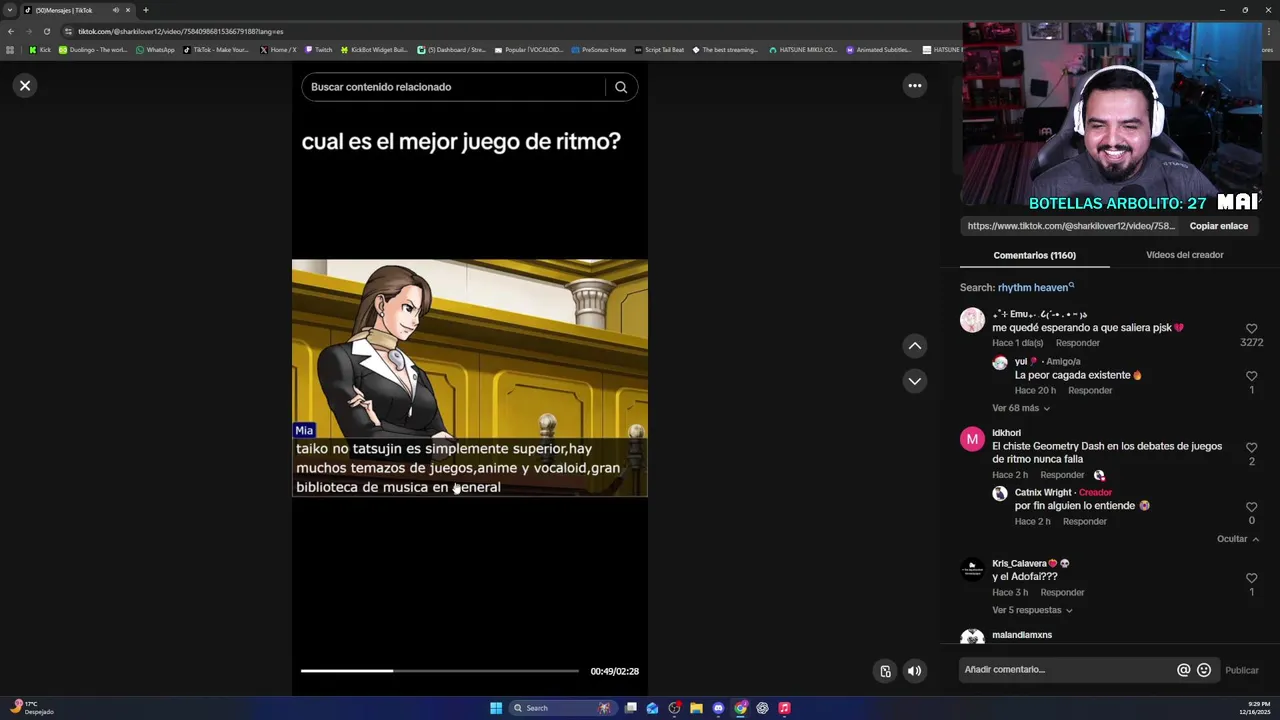Viewport: 1280px width, 720px height.
Task: Reply to Kris_Calavera with 'Responder'
Action: (x=1062, y=592)
